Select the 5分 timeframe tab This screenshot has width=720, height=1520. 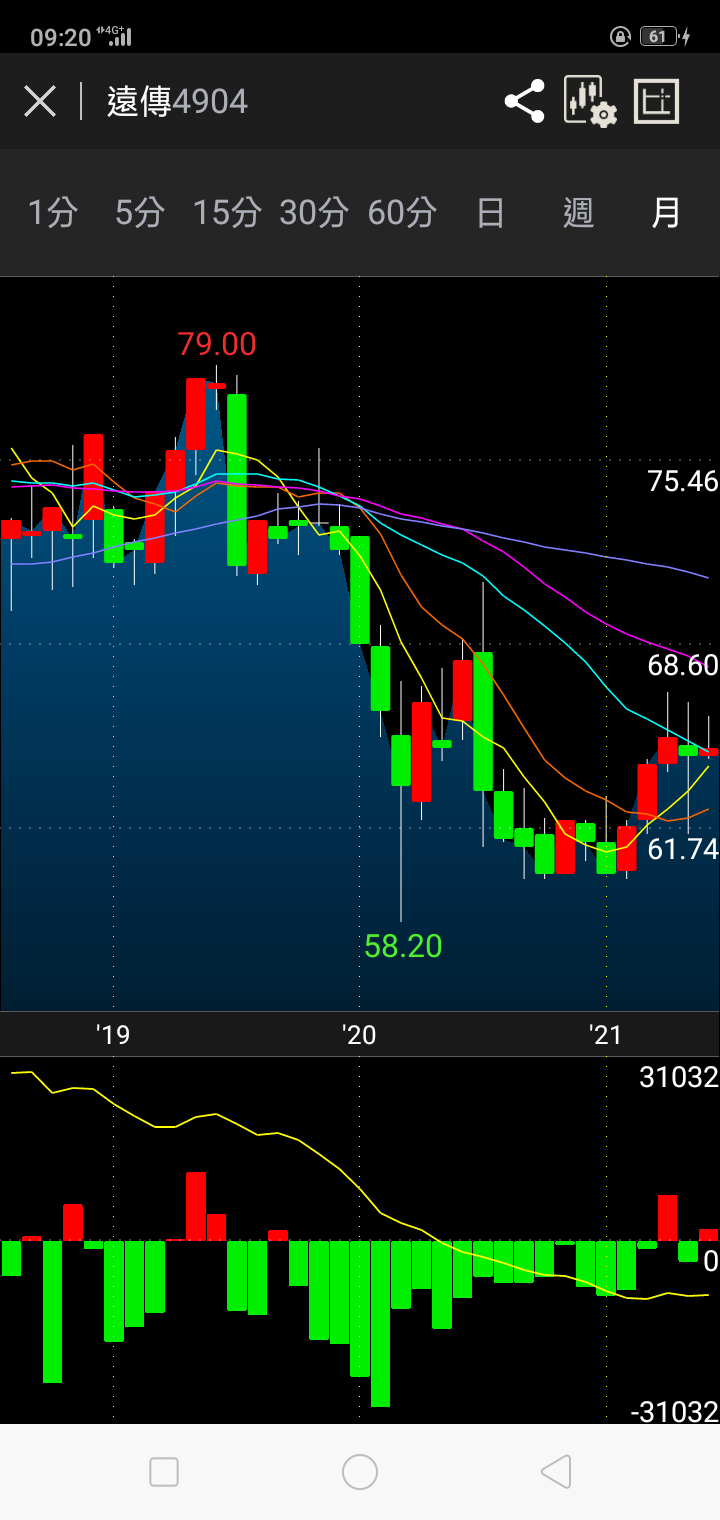pos(139,212)
